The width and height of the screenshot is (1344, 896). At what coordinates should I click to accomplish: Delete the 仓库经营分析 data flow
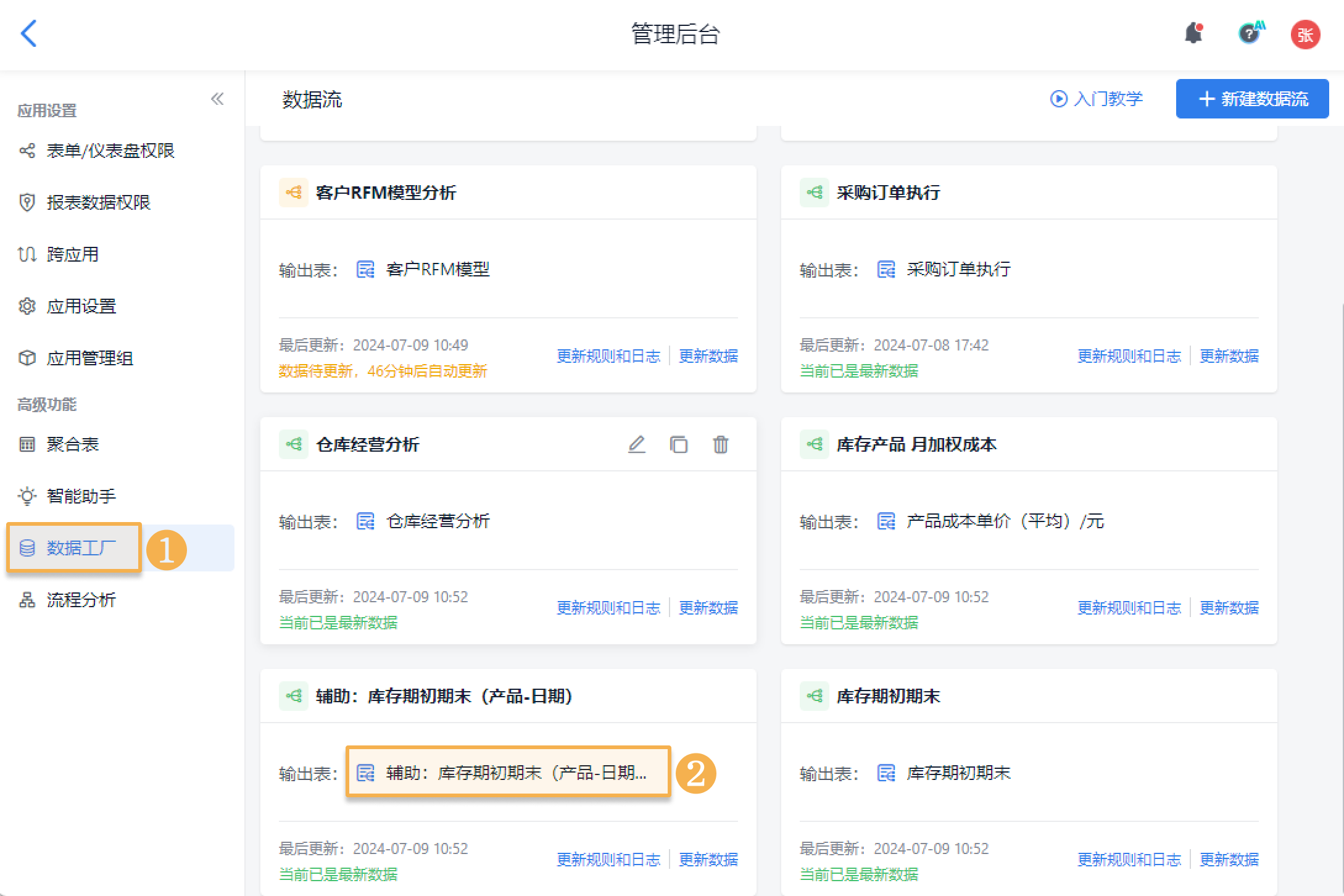(720, 444)
